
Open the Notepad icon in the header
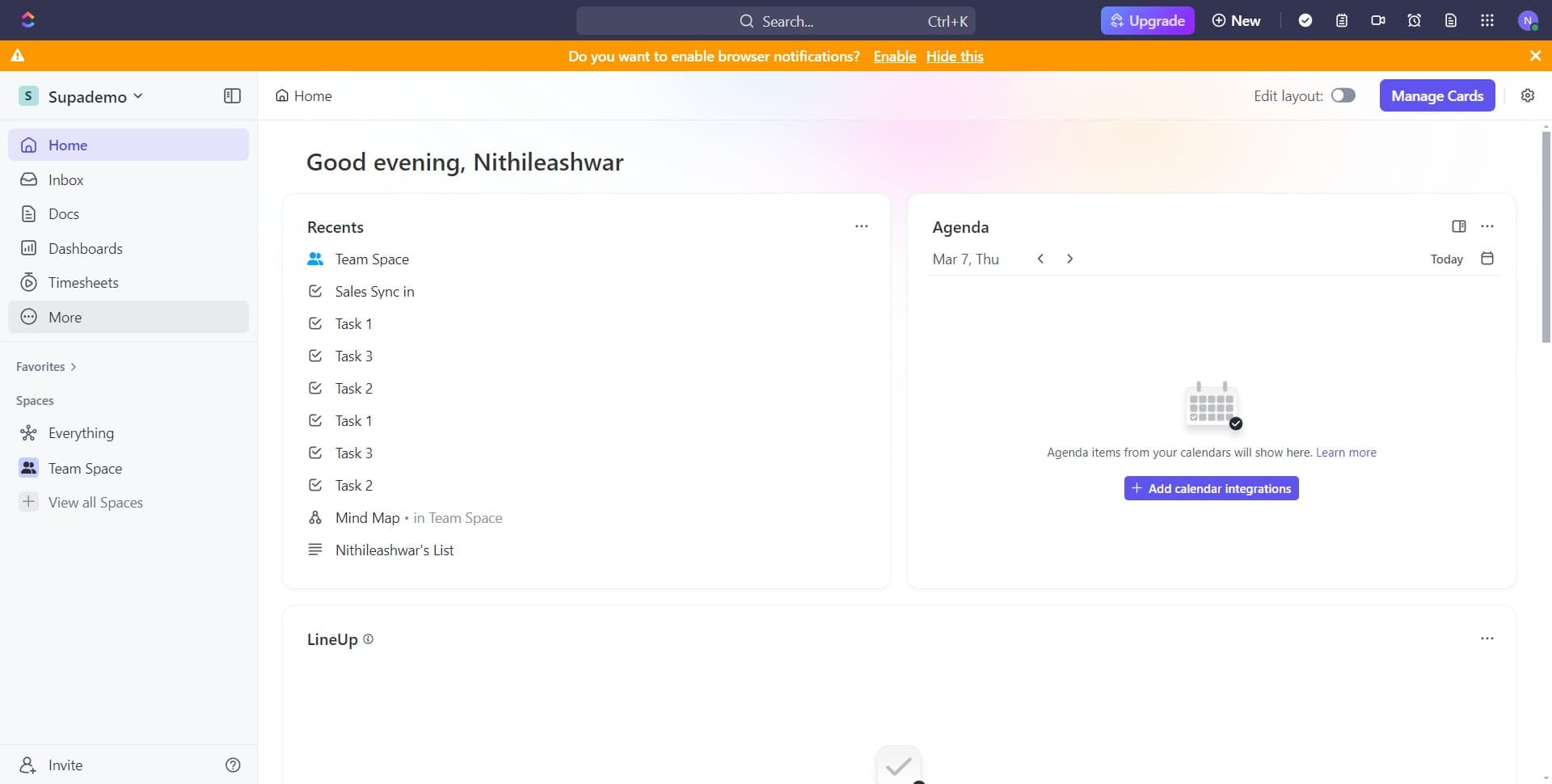(1342, 20)
